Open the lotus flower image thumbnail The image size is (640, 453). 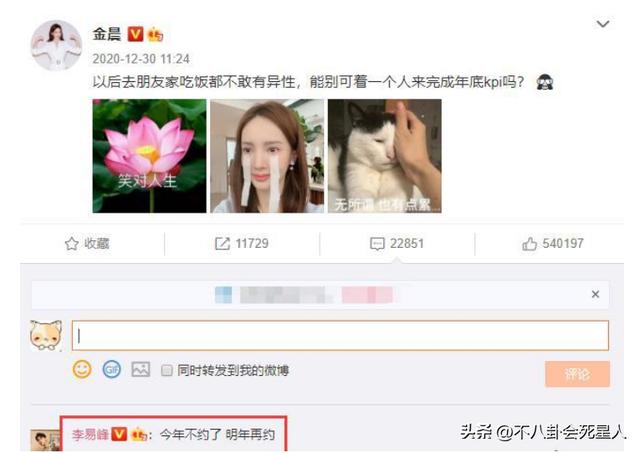click(149, 155)
